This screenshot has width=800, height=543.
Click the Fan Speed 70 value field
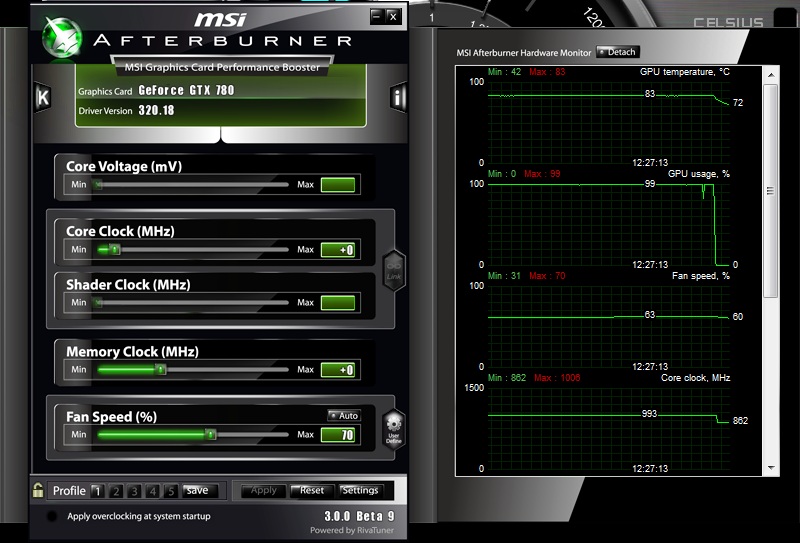[x=338, y=435]
